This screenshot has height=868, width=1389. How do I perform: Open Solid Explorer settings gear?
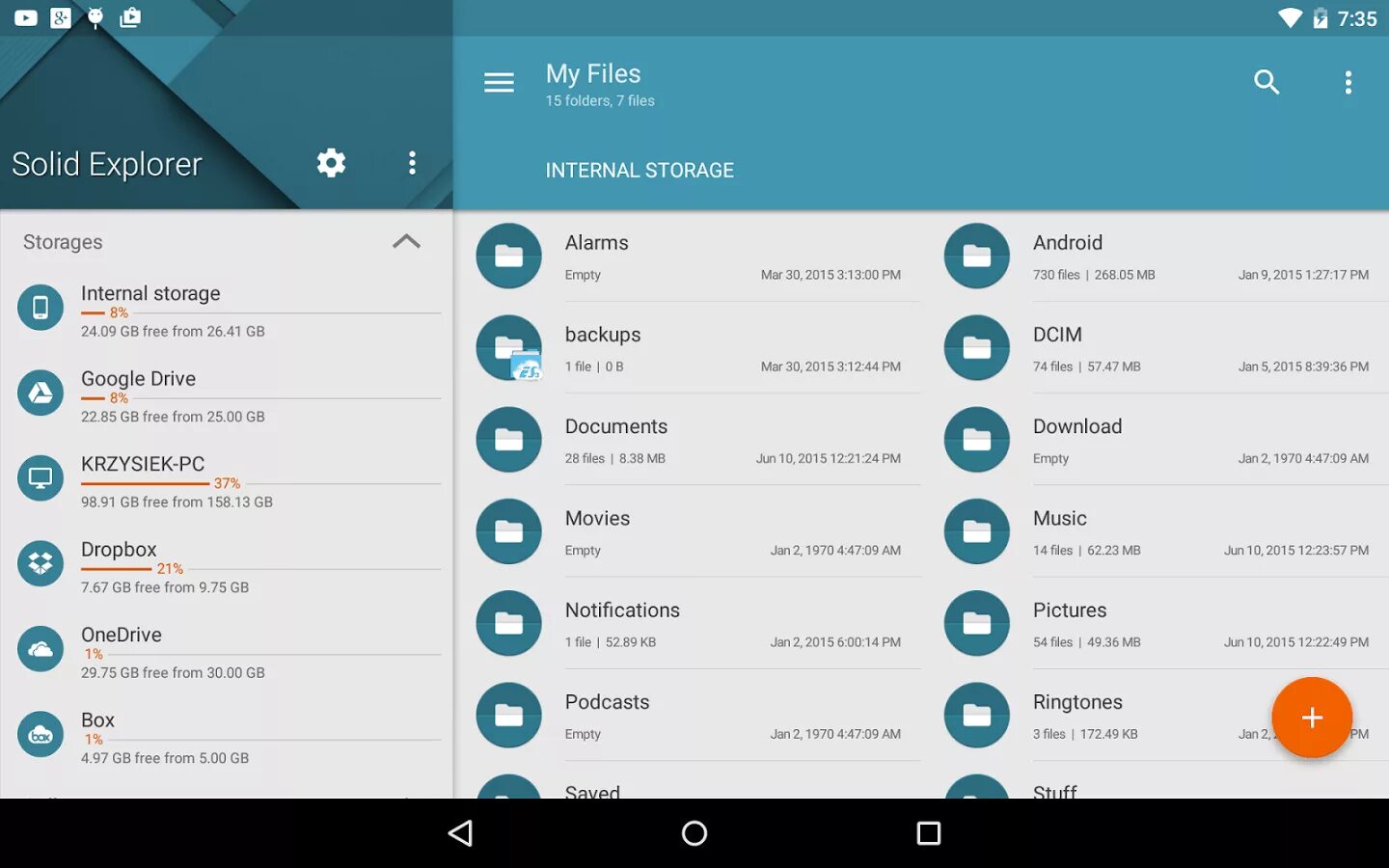[x=331, y=162]
